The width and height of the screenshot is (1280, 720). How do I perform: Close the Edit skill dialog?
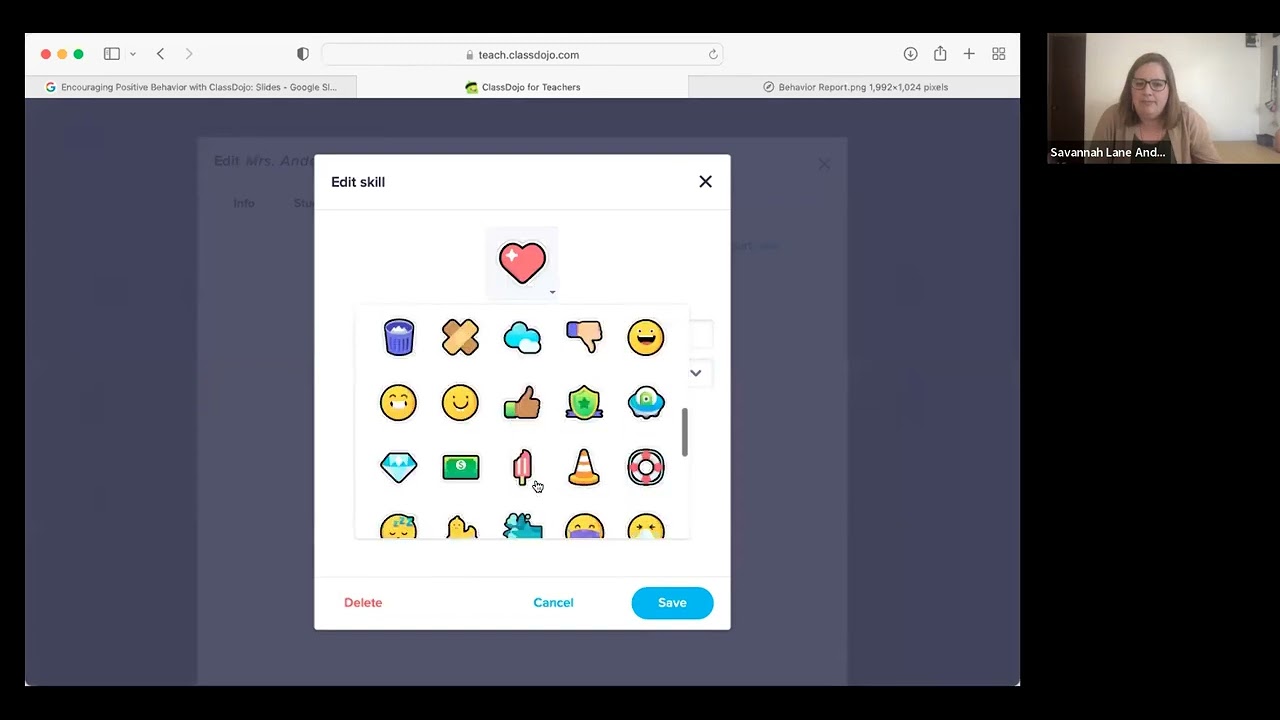pos(705,181)
